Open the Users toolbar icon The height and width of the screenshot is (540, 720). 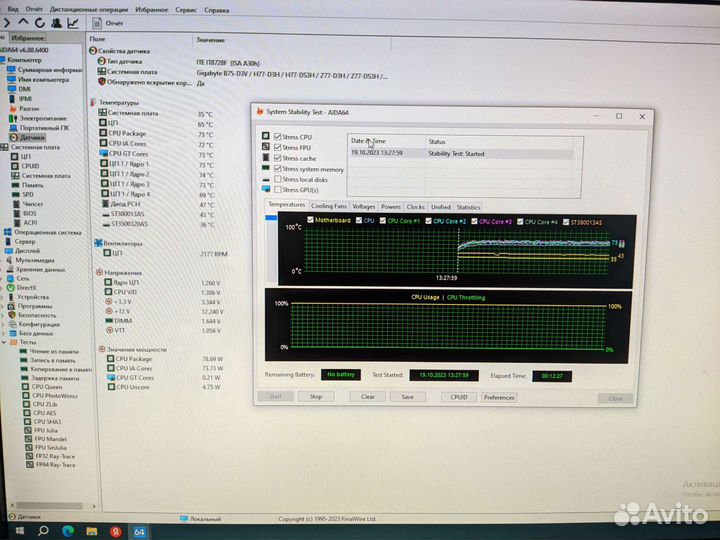pos(56,22)
